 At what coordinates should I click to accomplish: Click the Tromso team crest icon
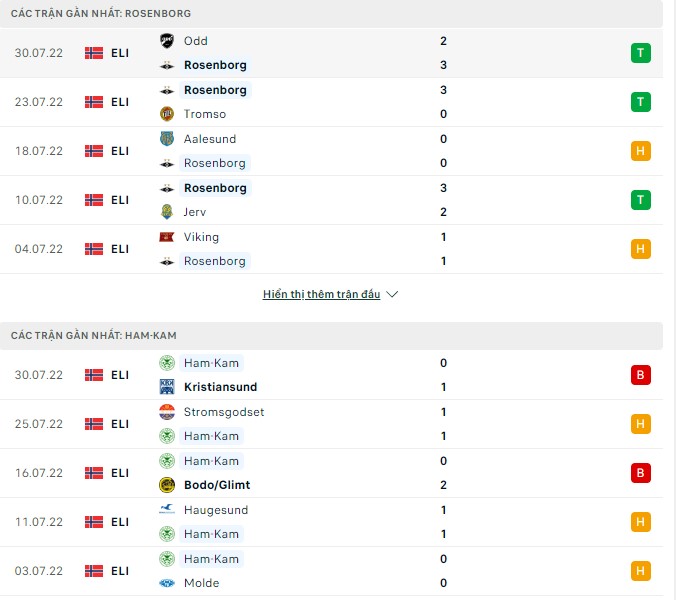click(167, 114)
